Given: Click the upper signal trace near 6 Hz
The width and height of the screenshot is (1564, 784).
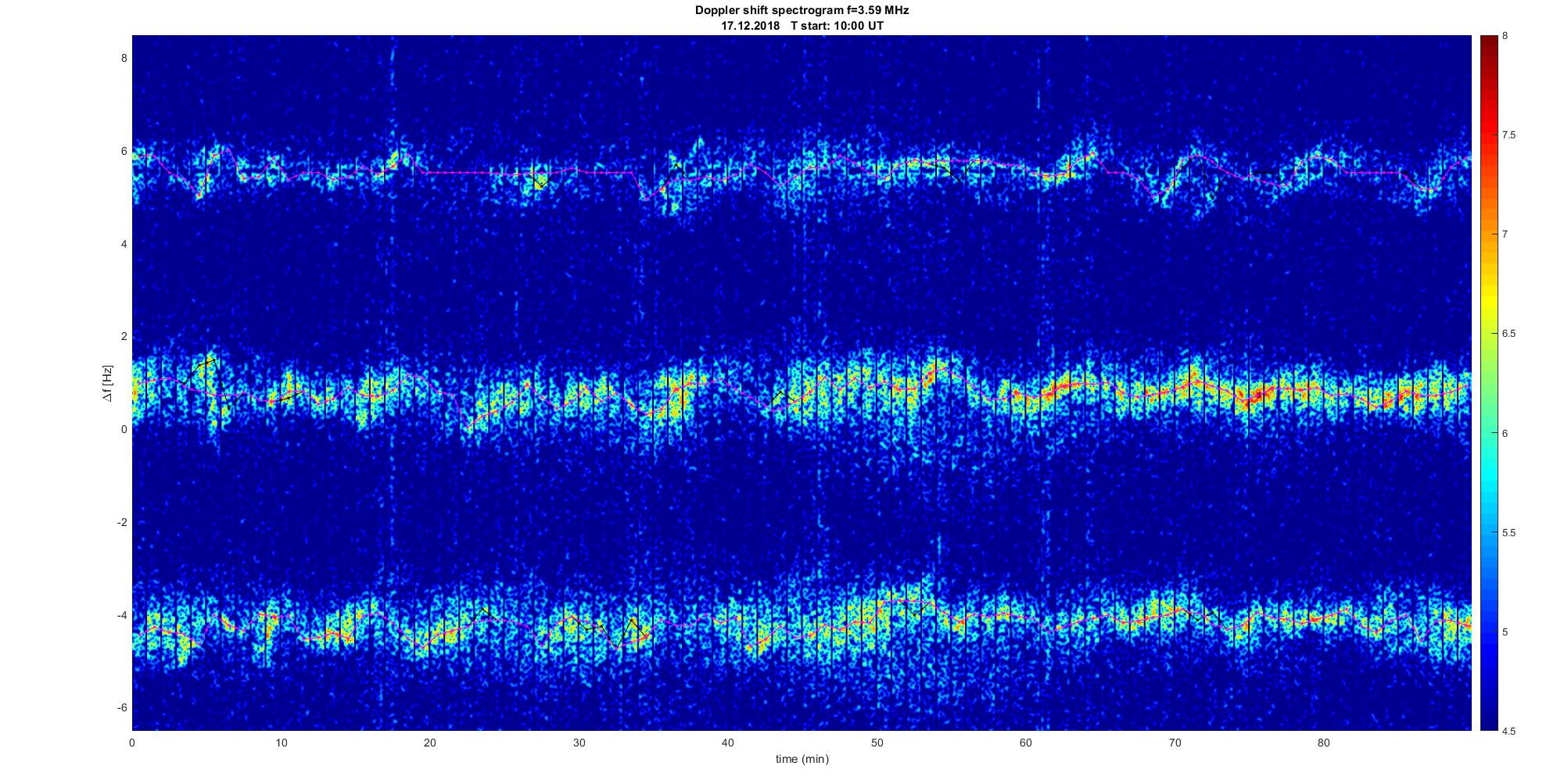Looking at the screenshot, I should [802, 173].
